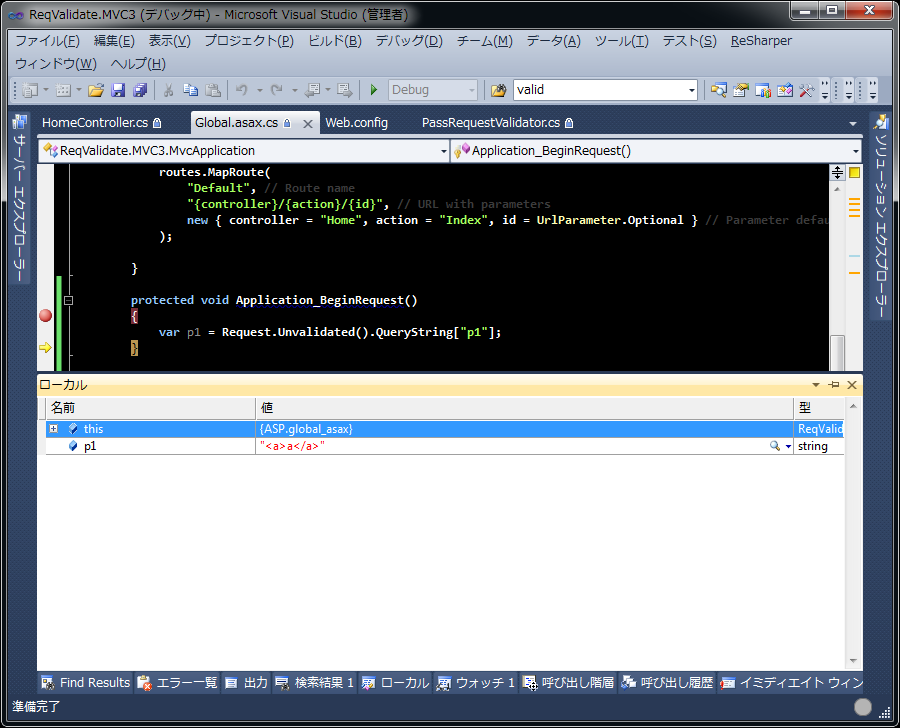Open the デバッグ(D) menu
Screen dimensions: 900x728
point(409,41)
